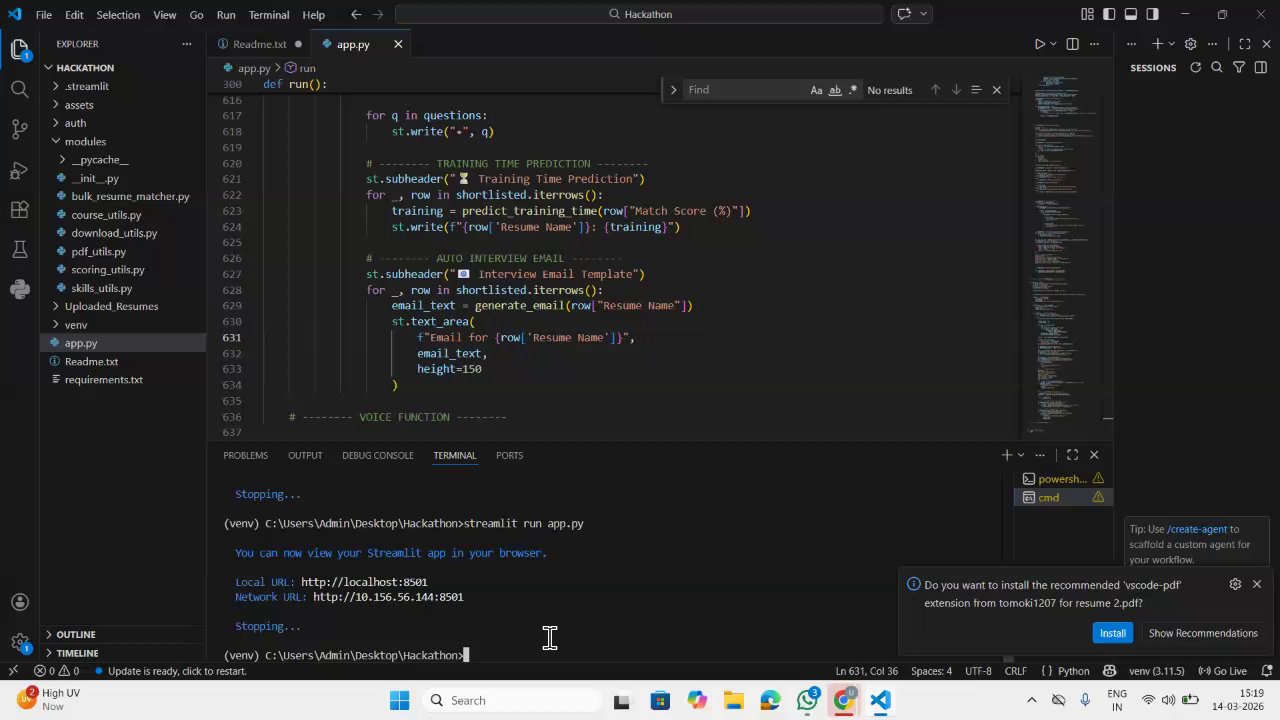
Task: Switch to the DEBUG CONSOLE tab
Action: coord(377,455)
